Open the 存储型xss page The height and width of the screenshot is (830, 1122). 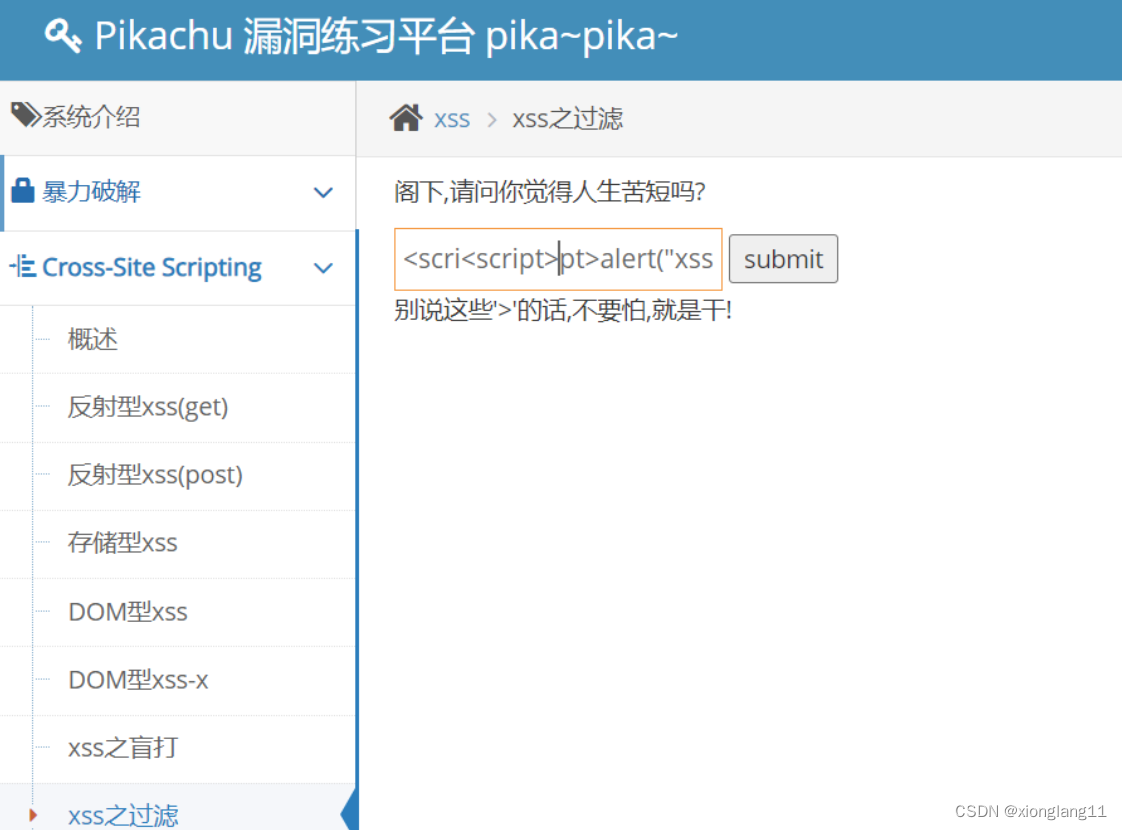click(x=122, y=543)
